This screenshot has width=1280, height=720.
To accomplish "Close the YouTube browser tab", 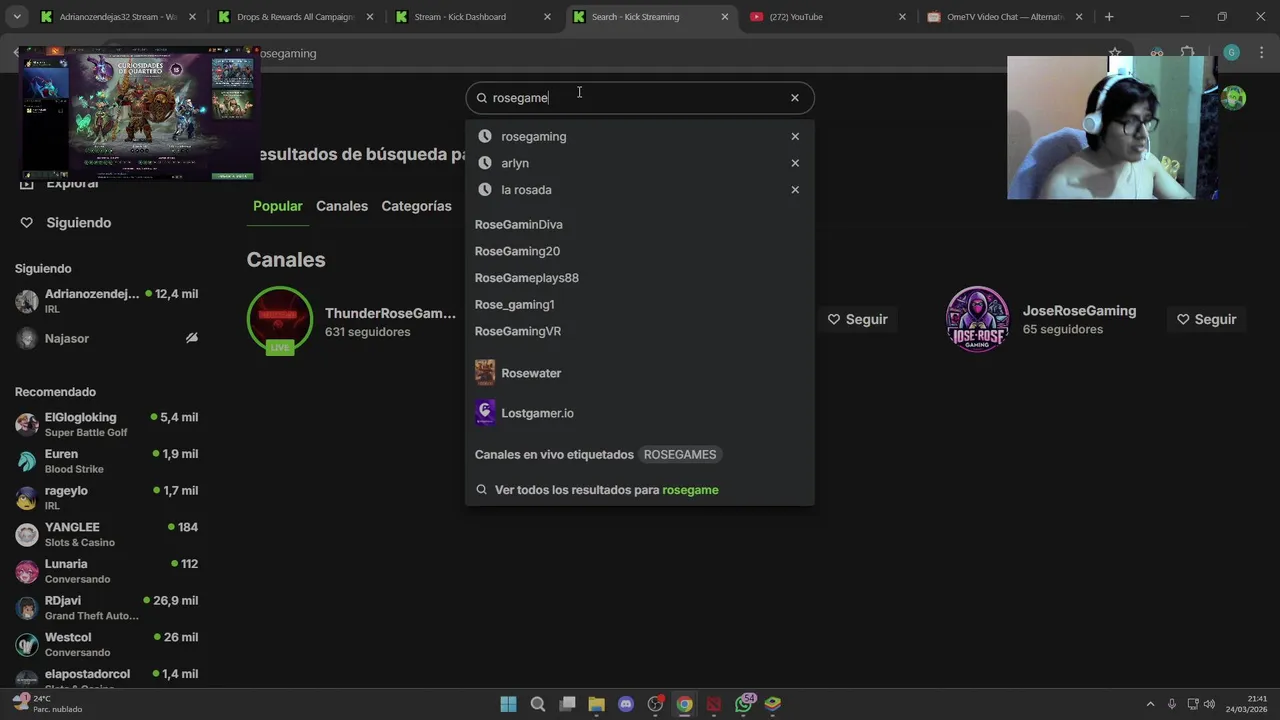I will [902, 17].
